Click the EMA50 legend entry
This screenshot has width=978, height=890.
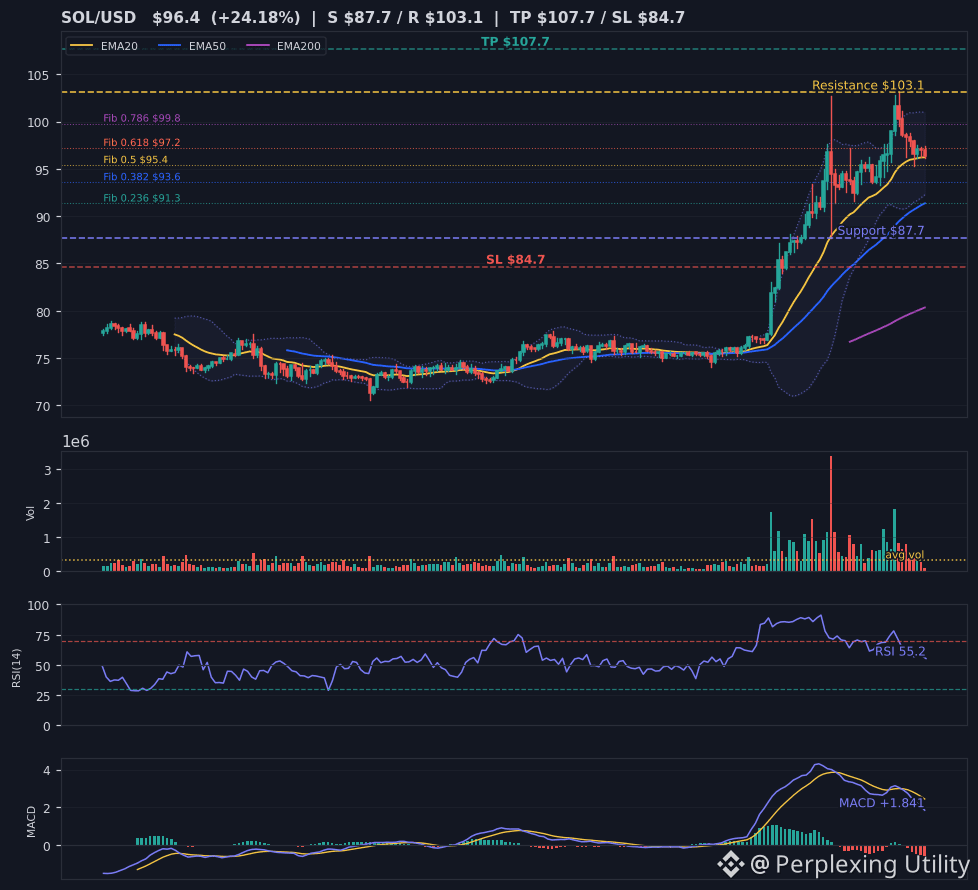[192, 46]
